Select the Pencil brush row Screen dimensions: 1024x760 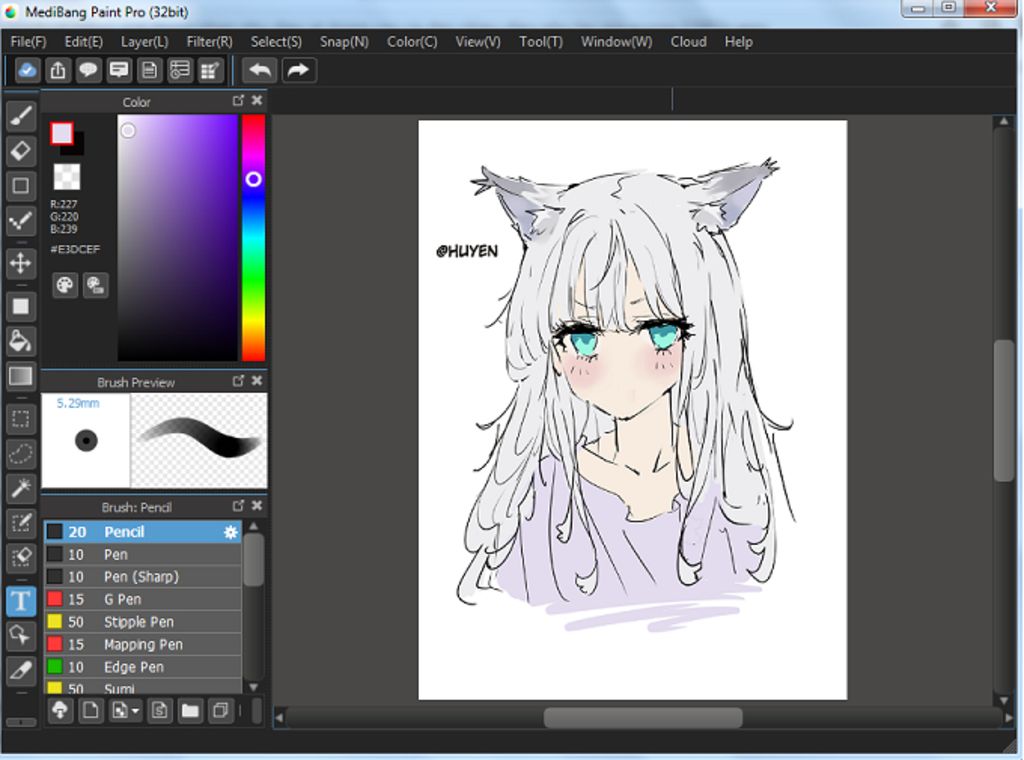coord(143,531)
